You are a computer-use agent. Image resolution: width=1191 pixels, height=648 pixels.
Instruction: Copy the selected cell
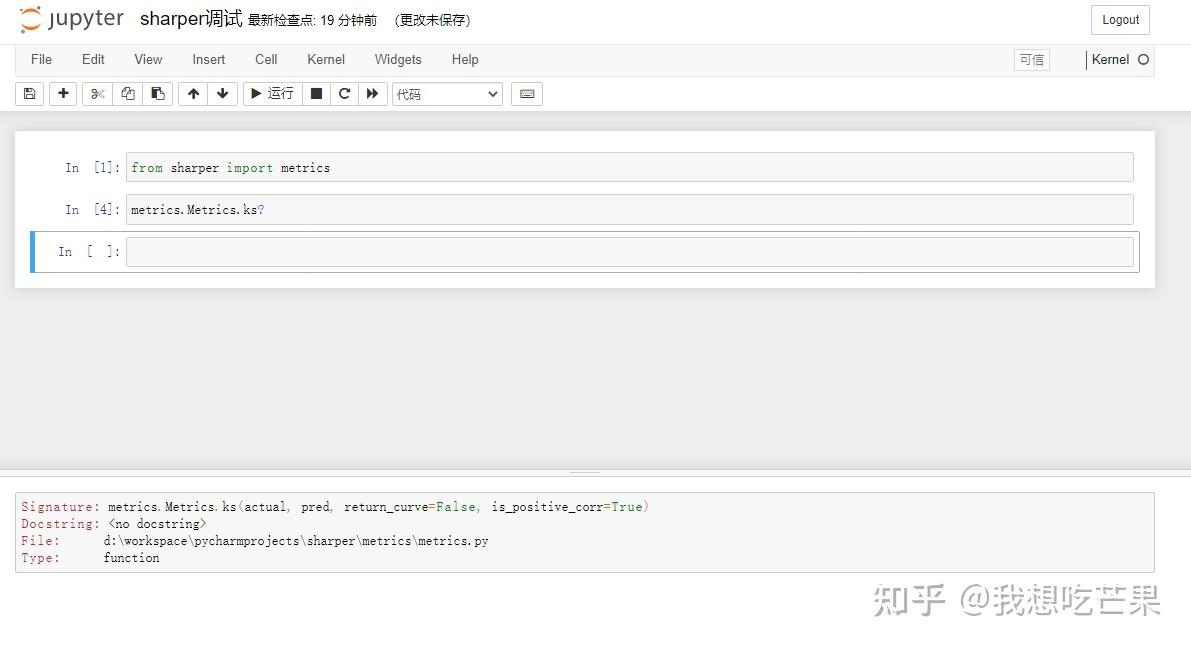click(127, 93)
